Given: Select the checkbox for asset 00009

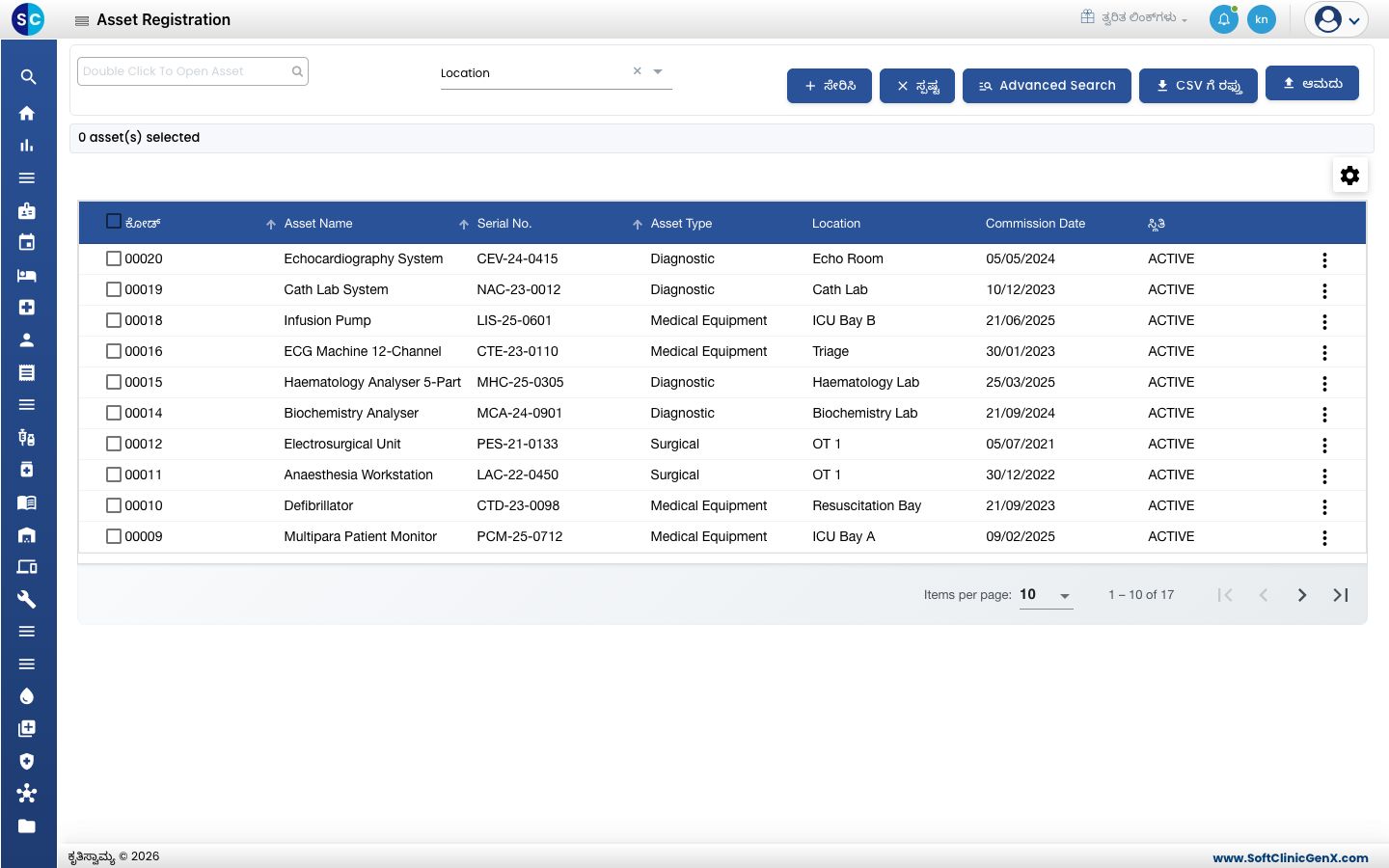Looking at the screenshot, I should pyautogui.click(x=114, y=536).
